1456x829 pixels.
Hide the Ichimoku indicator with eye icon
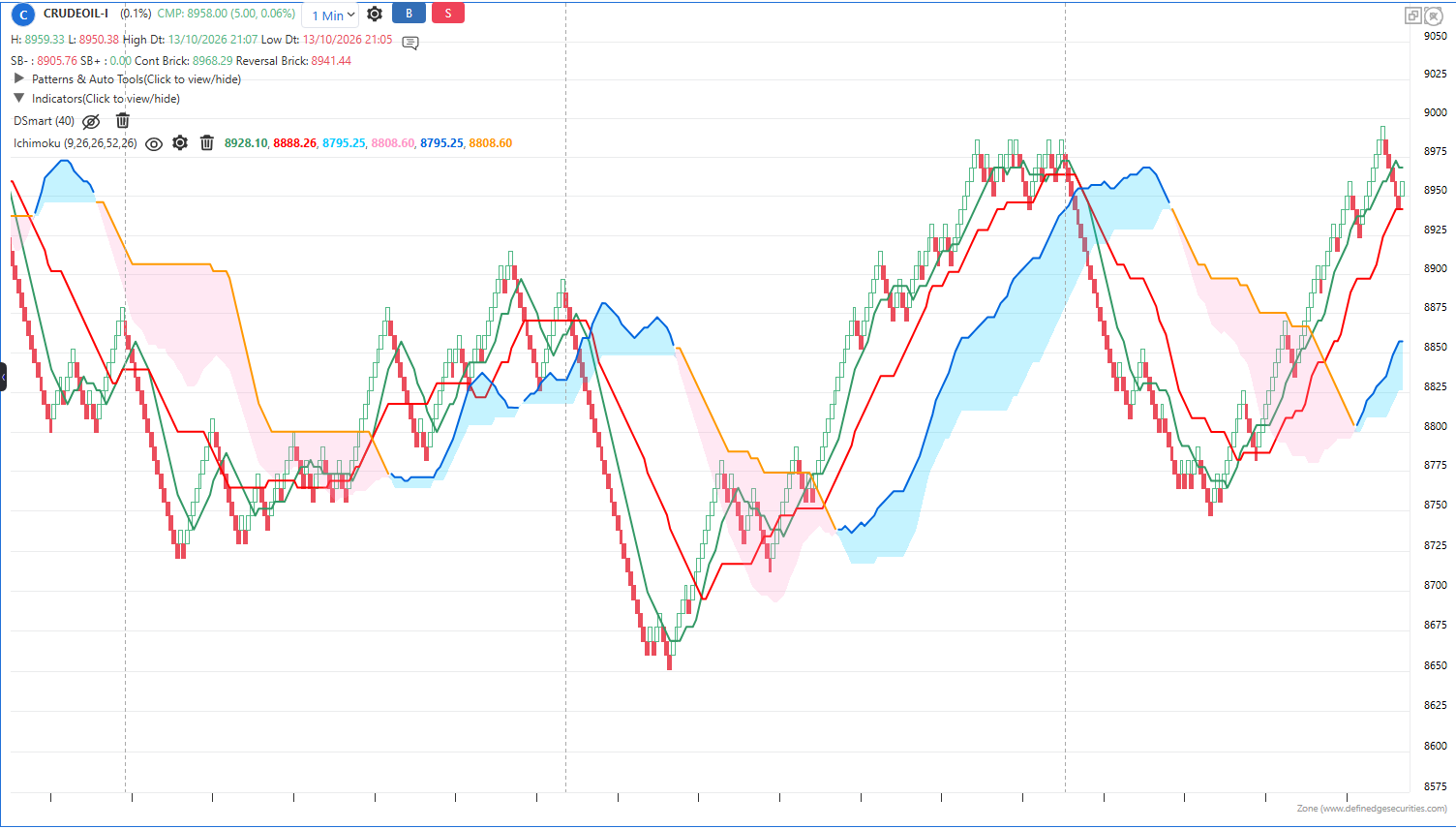pos(154,144)
